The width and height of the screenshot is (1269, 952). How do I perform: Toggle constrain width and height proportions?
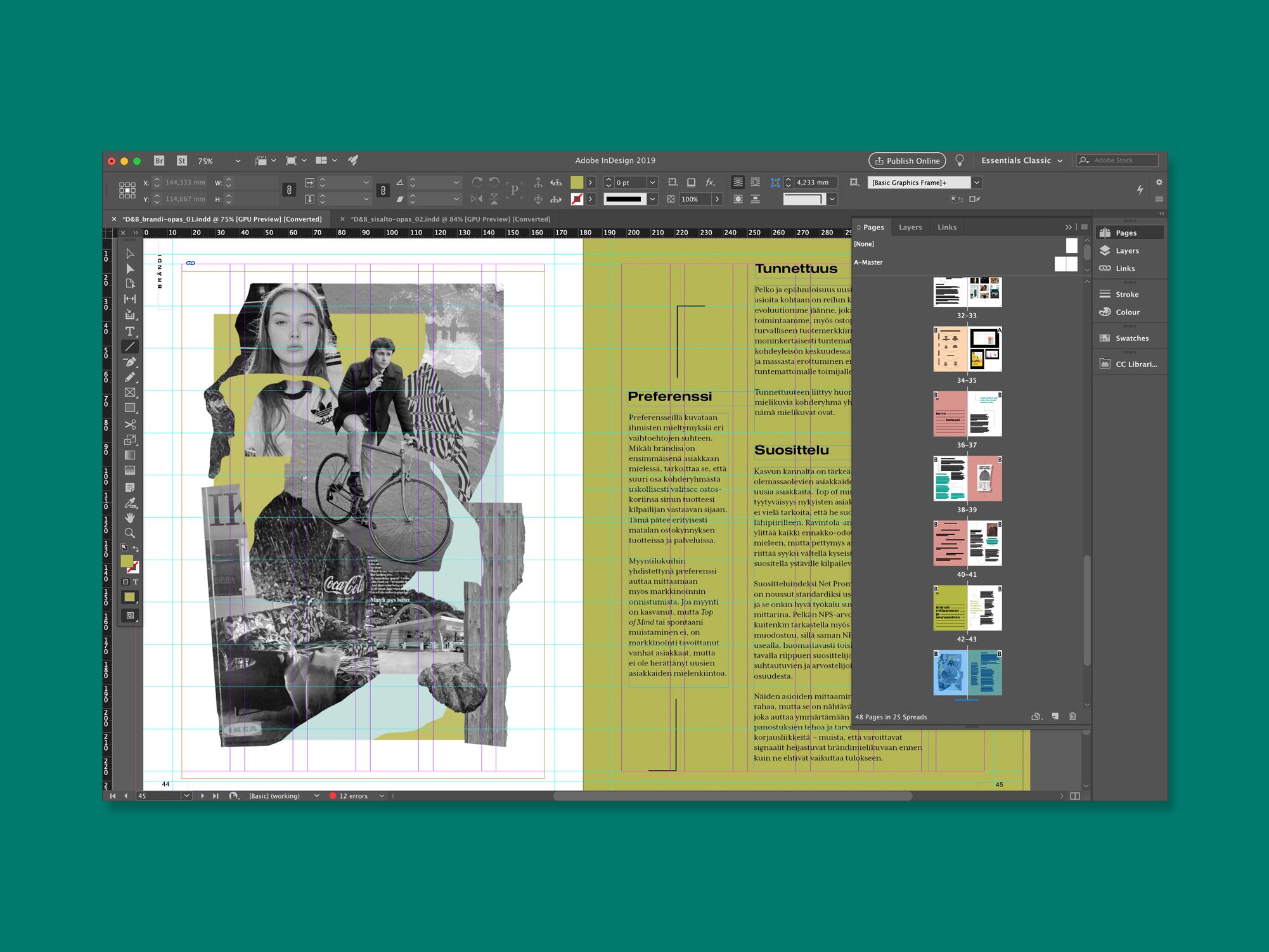click(289, 190)
